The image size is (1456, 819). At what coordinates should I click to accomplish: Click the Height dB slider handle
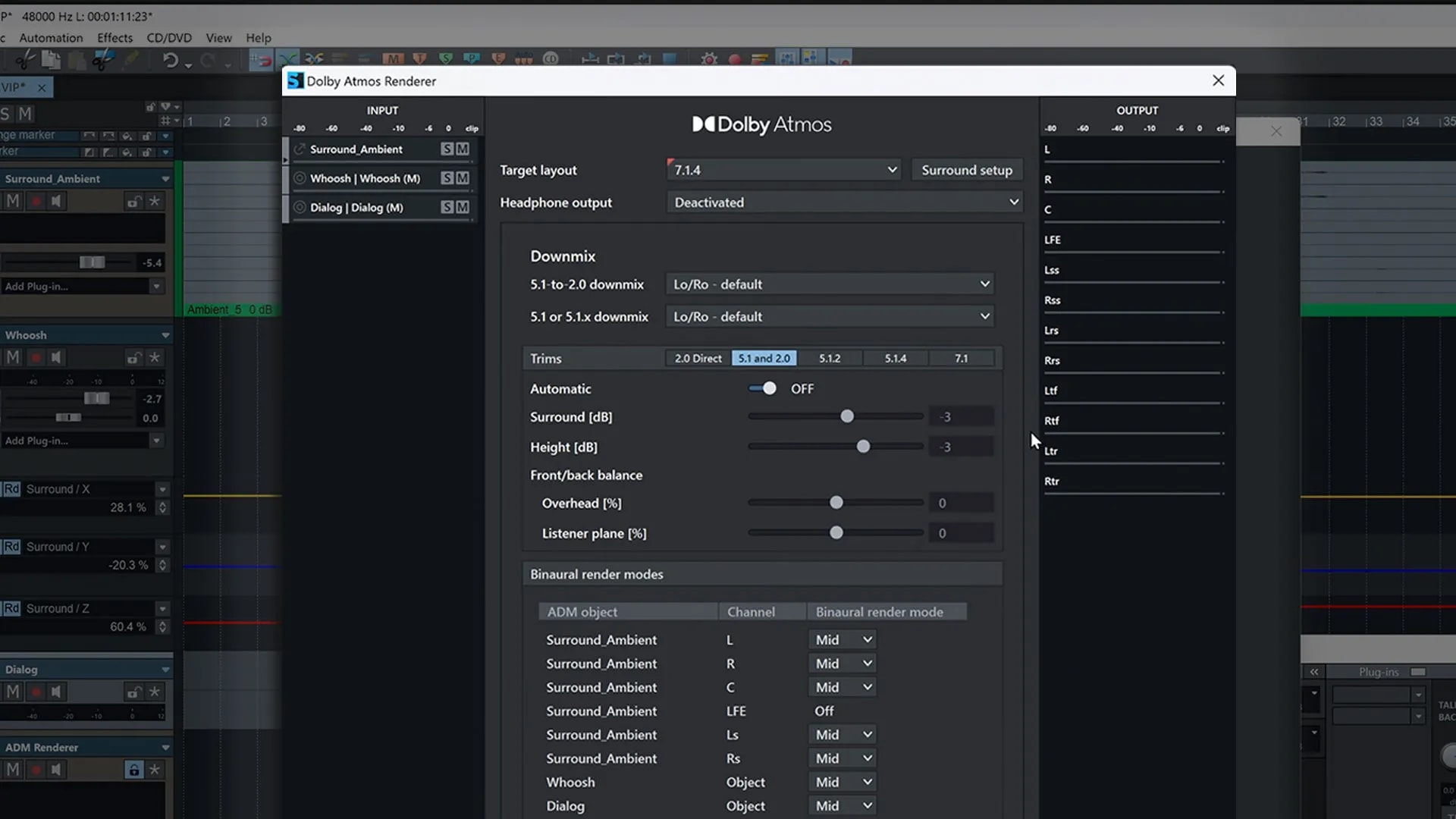point(863,447)
